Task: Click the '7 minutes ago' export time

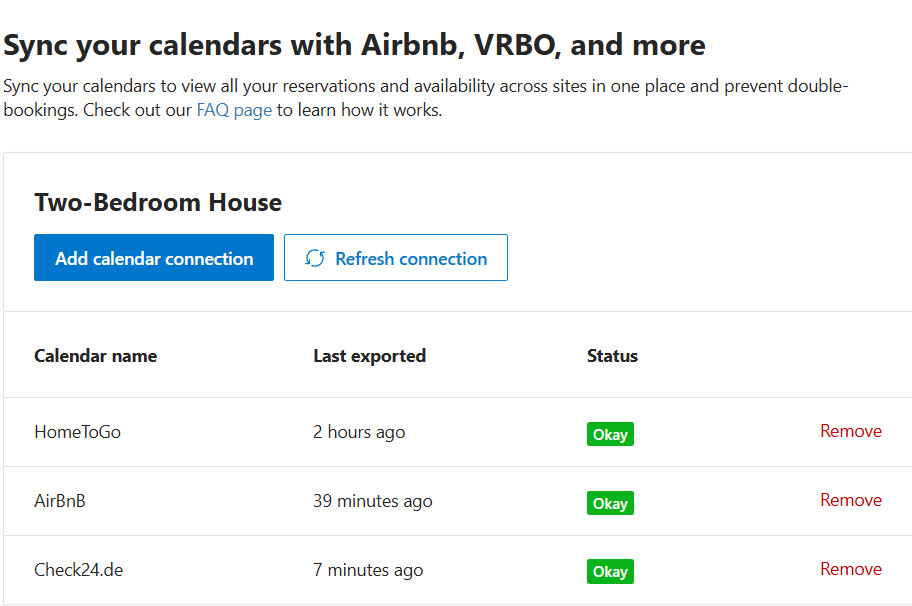Action: click(368, 570)
